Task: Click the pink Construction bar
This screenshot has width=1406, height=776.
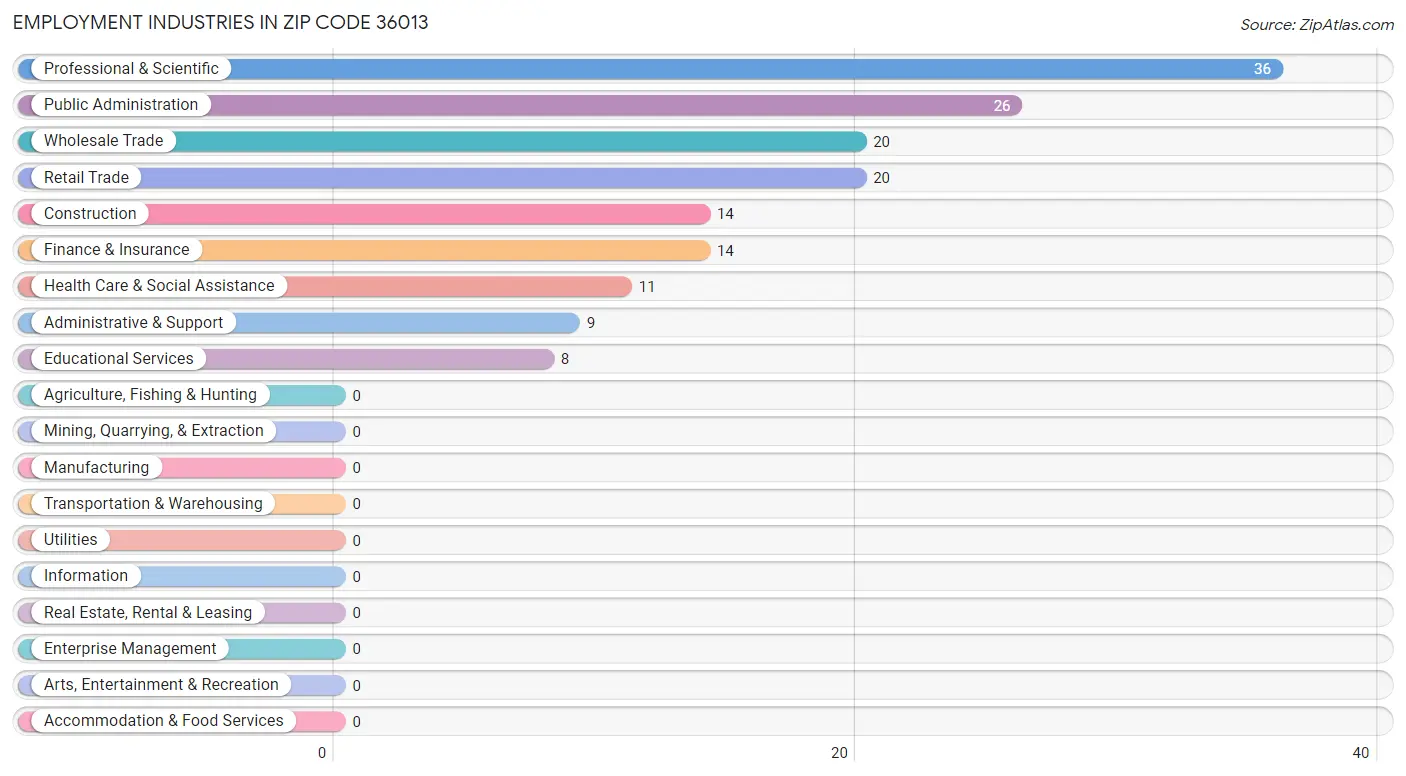Action: click(364, 214)
